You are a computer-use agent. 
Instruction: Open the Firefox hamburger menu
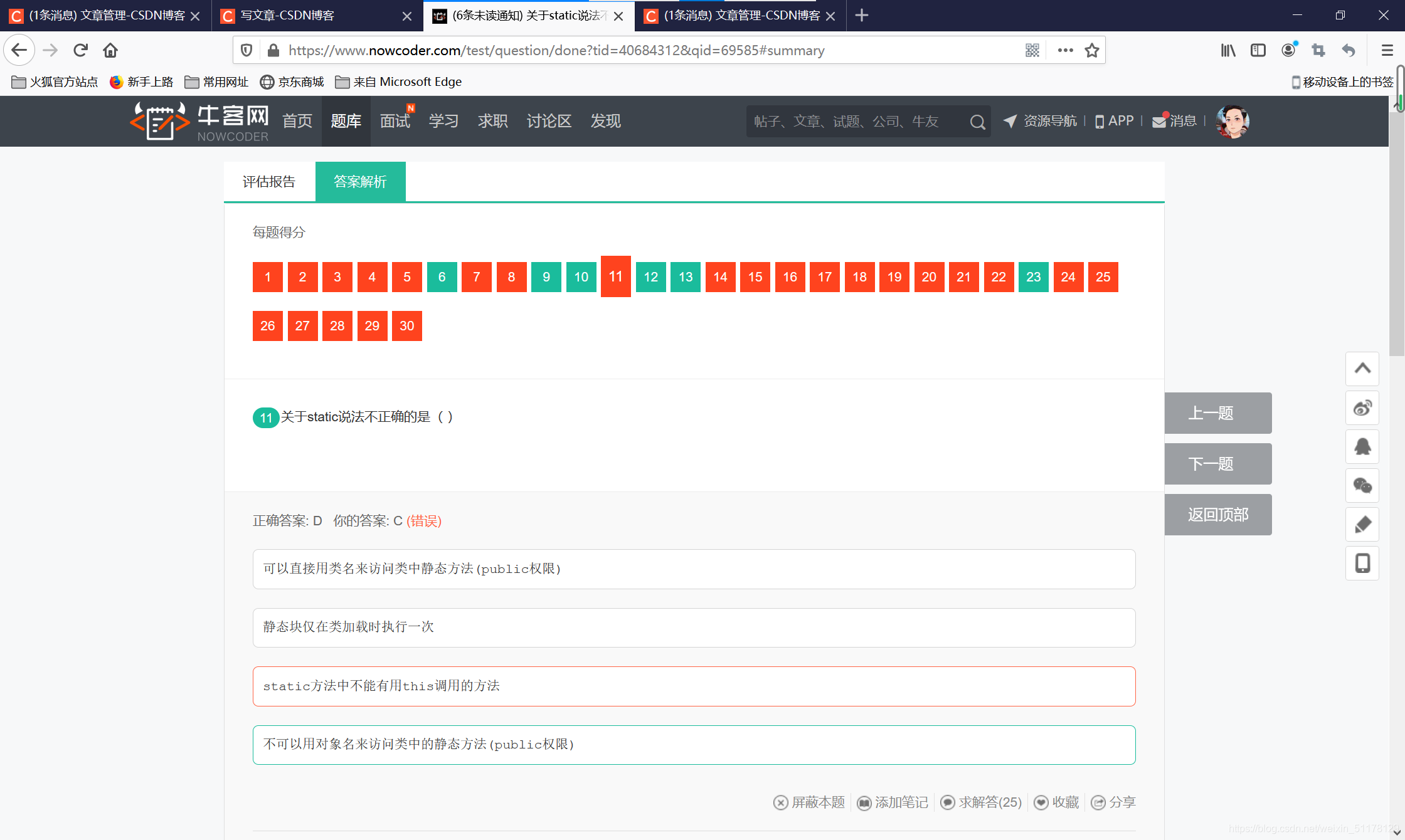coord(1387,50)
